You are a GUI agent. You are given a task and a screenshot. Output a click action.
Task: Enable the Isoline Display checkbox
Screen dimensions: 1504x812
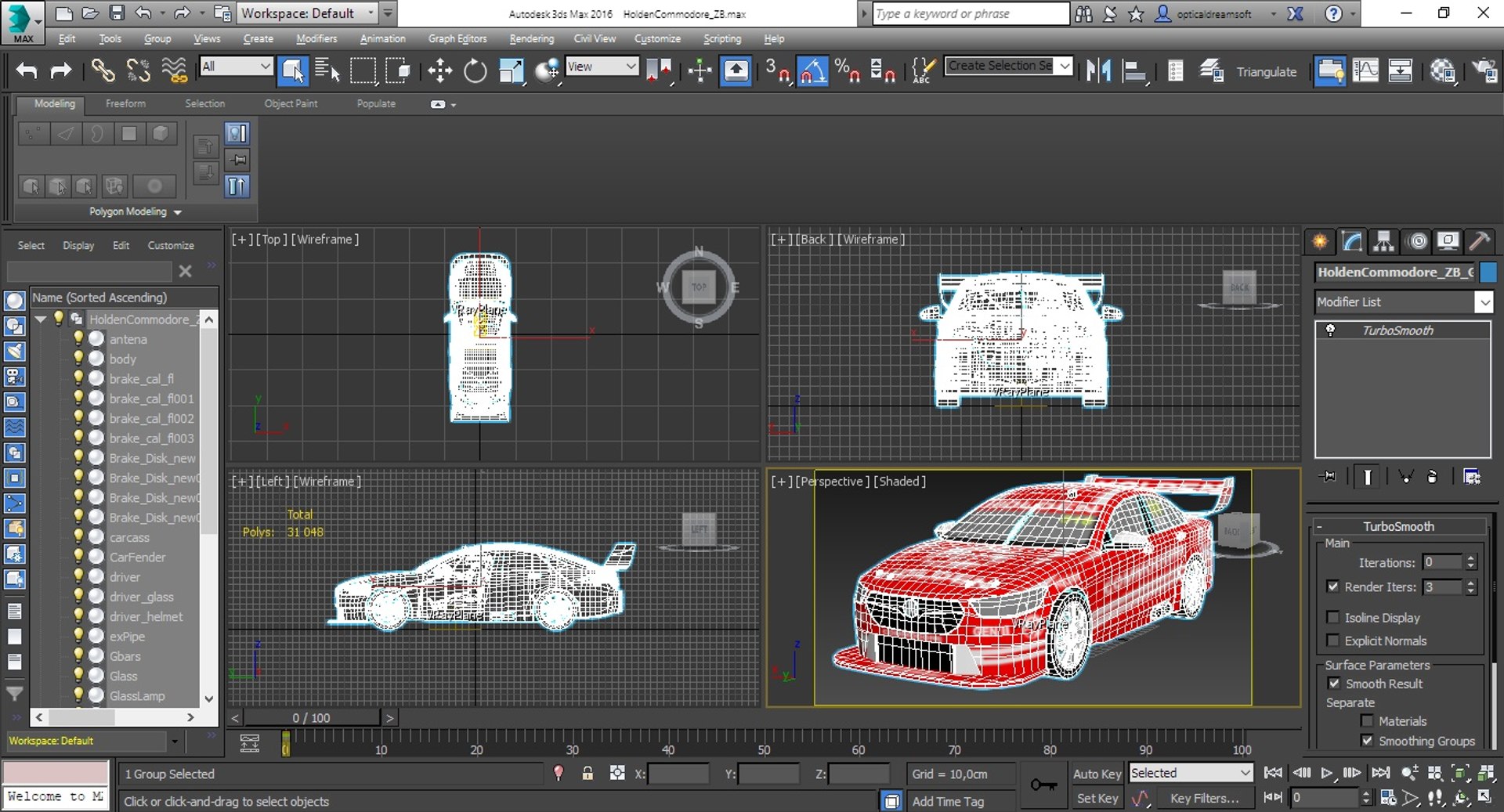coord(1333,617)
